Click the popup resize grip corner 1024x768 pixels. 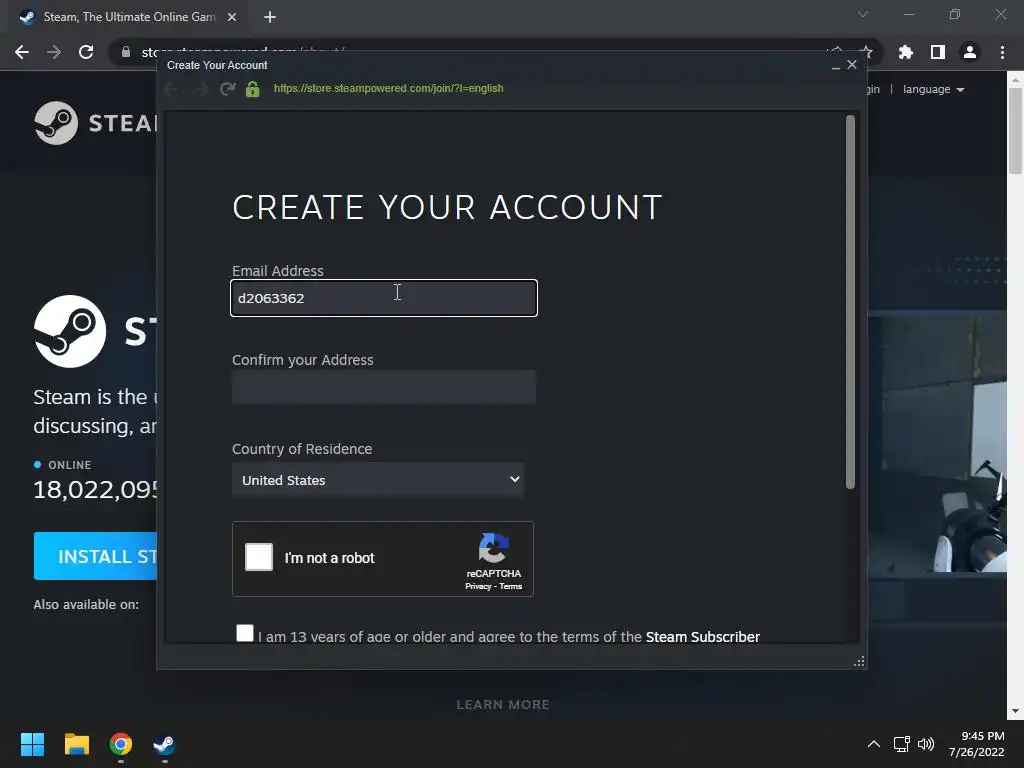tap(859, 662)
